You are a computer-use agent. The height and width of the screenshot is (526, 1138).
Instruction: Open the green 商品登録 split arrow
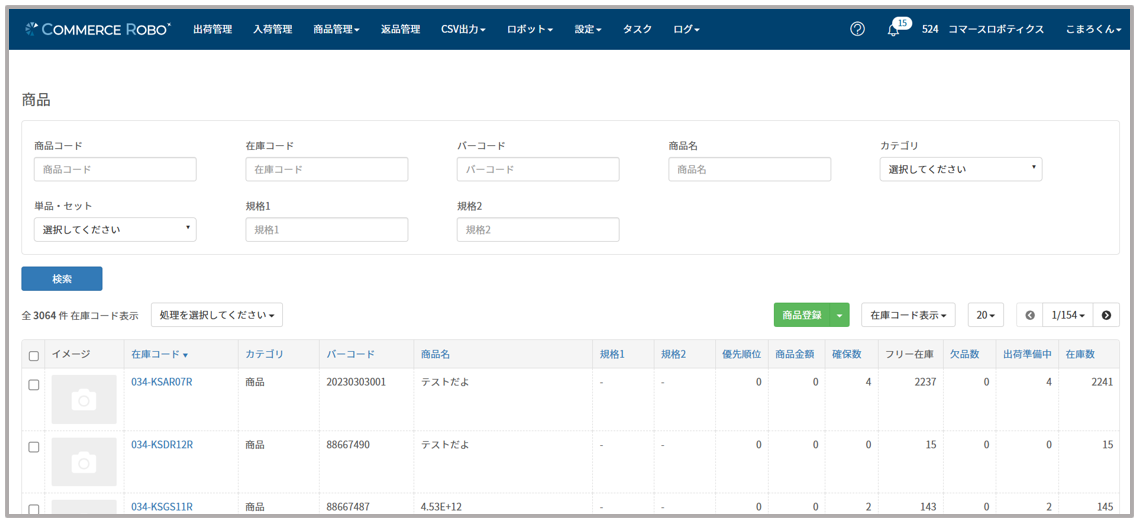pyautogui.click(x=840, y=315)
